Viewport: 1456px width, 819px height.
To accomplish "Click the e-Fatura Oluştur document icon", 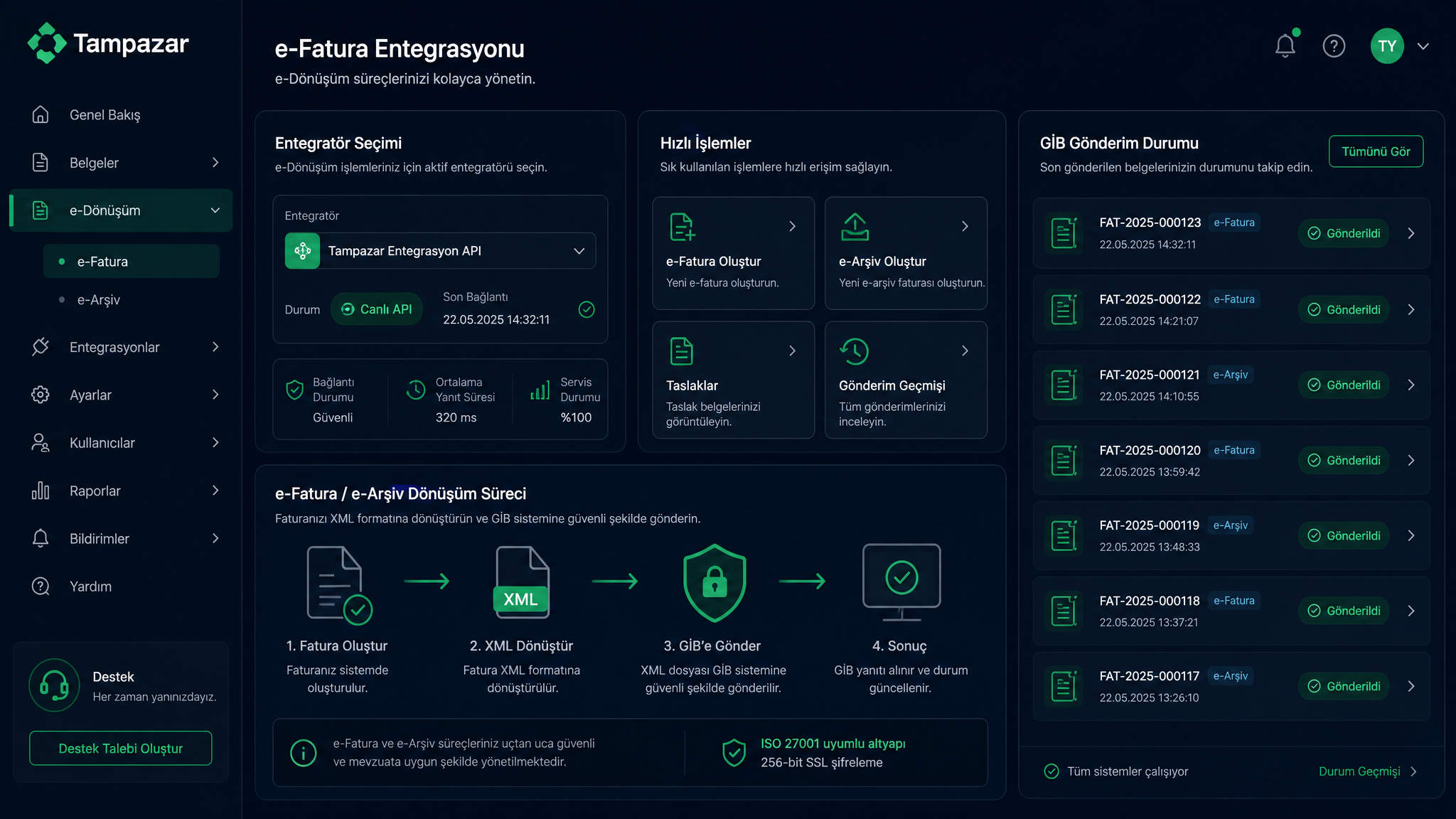I will (682, 227).
